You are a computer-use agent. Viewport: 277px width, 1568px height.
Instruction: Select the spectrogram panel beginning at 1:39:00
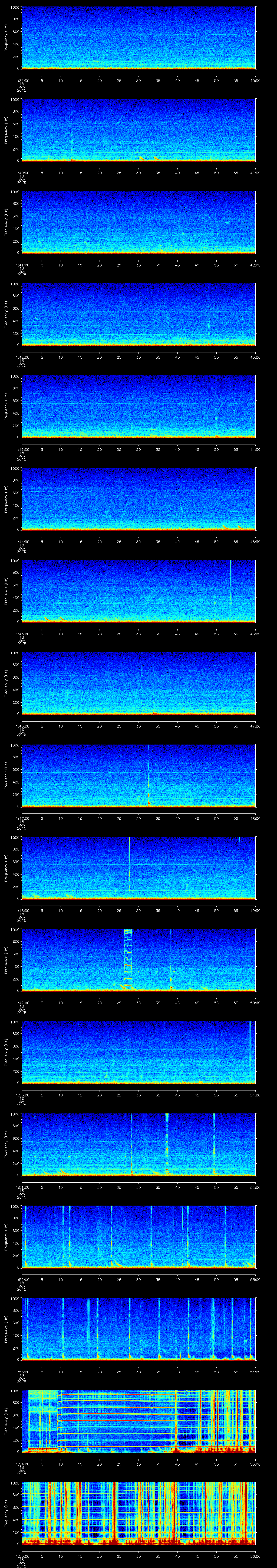click(138, 38)
